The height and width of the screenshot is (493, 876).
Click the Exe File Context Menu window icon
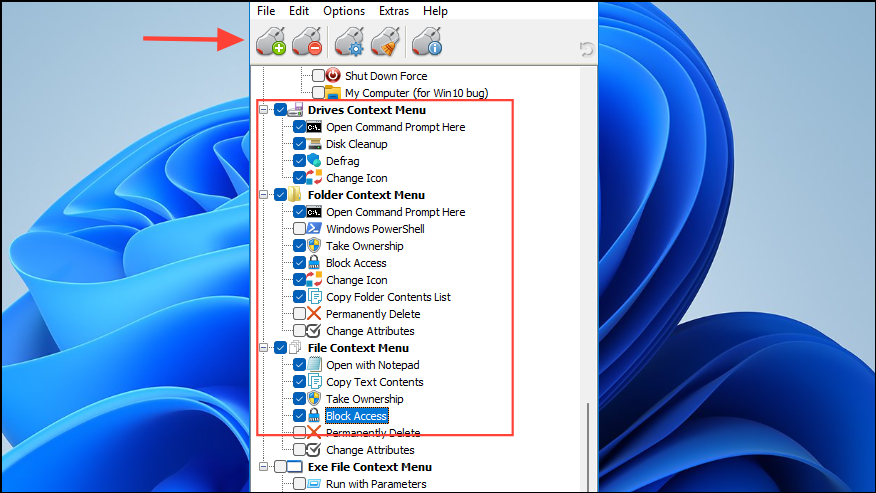[295, 467]
